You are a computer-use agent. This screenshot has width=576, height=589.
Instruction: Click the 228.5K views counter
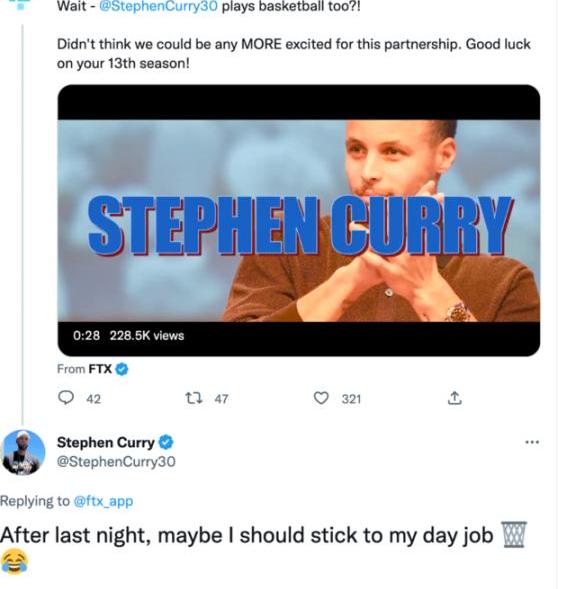(x=147, y=335)
